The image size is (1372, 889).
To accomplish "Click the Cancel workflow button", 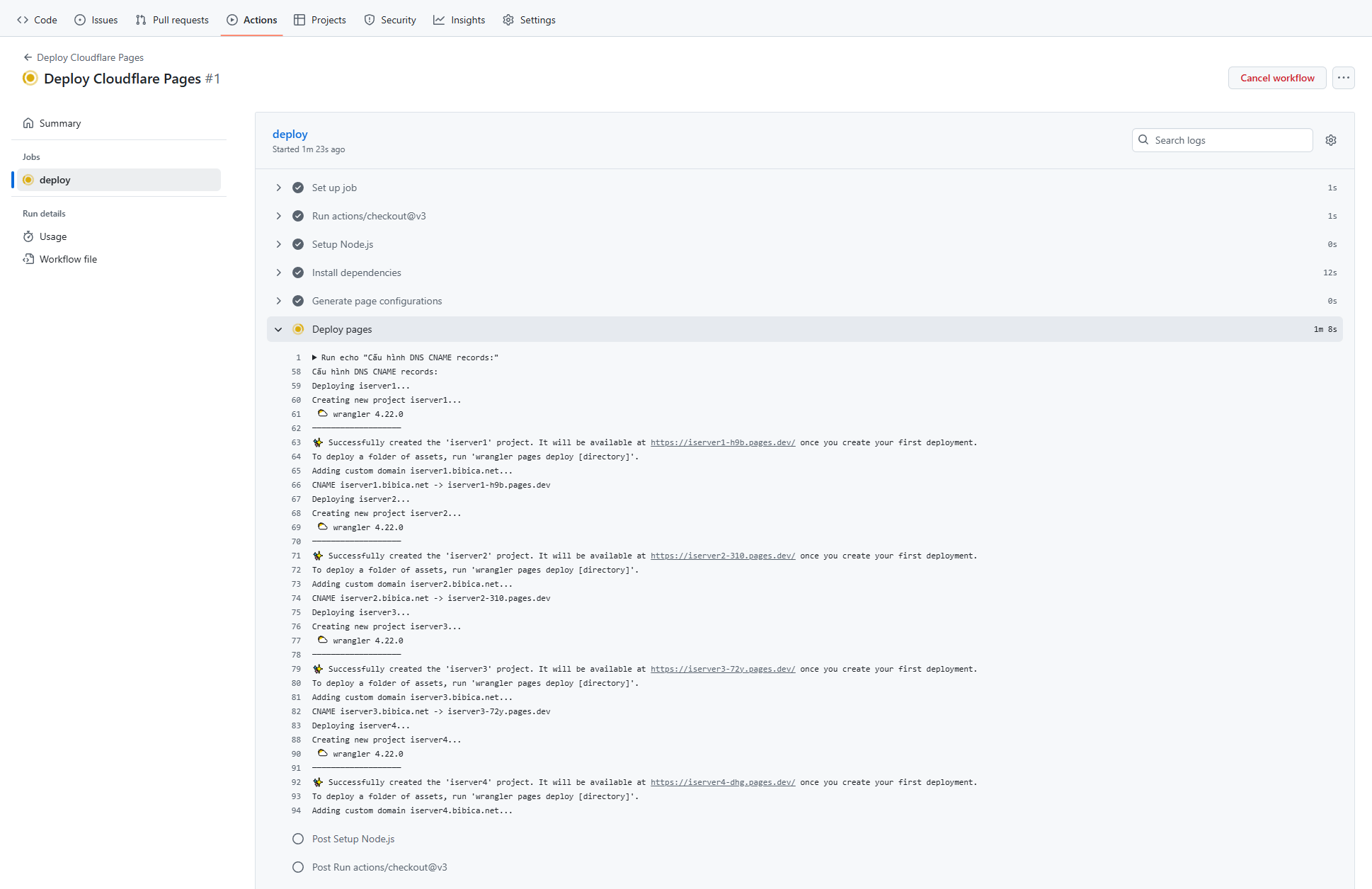I will (x=1277, y=78).
